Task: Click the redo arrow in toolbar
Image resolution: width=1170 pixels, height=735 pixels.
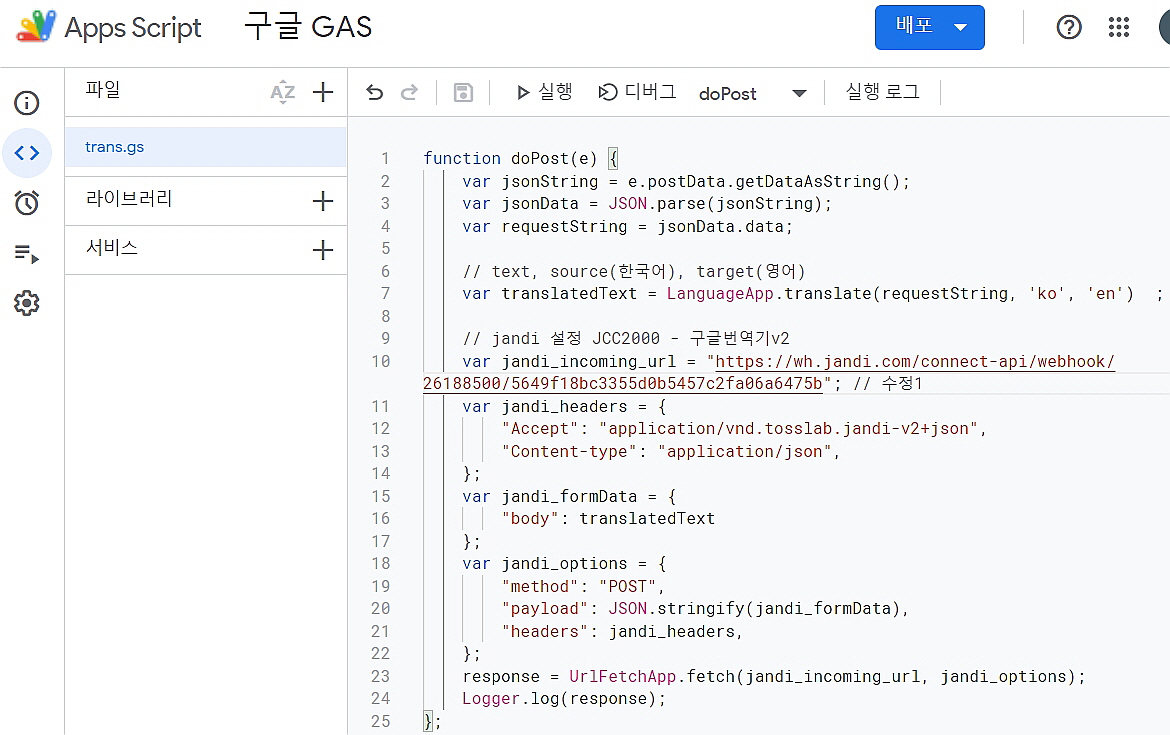Action: 409,93
